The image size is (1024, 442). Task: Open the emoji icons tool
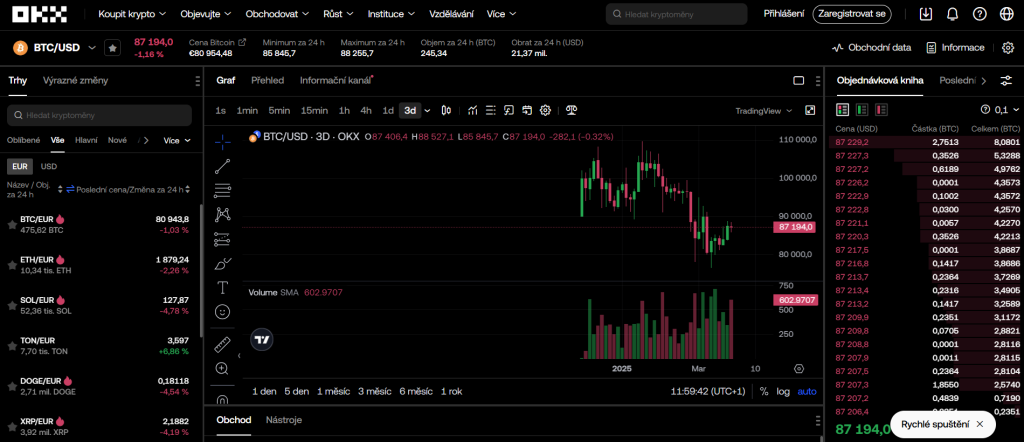coord(222,312)
